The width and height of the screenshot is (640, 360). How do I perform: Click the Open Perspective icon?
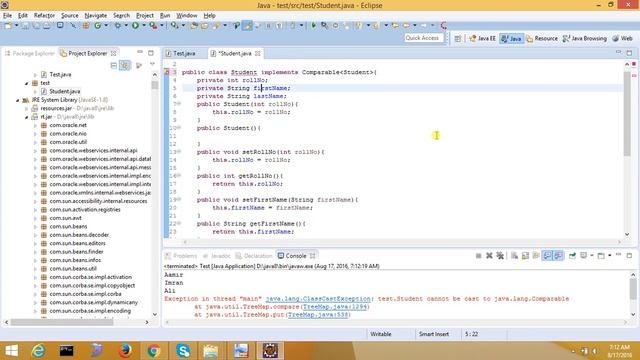[458, 38]
